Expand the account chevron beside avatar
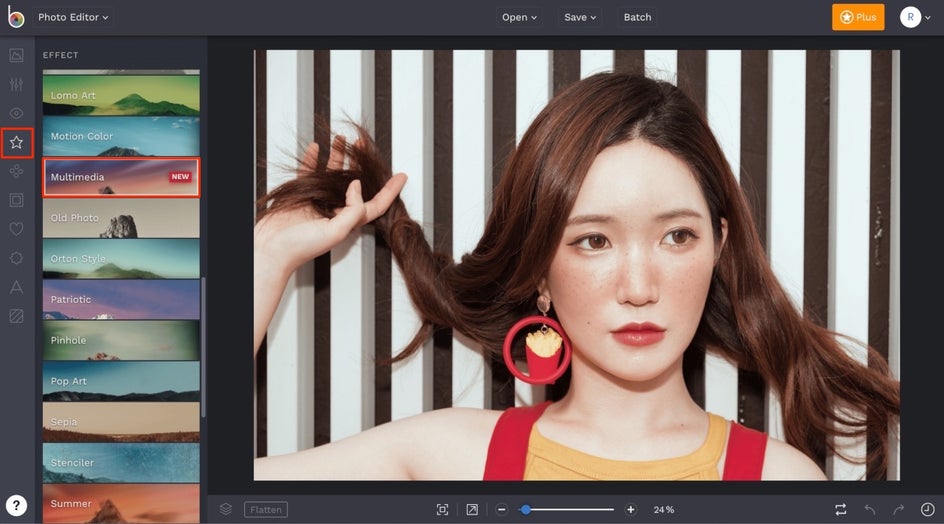The height and width of the screenshot is (524, 944). tap(928, 17)
